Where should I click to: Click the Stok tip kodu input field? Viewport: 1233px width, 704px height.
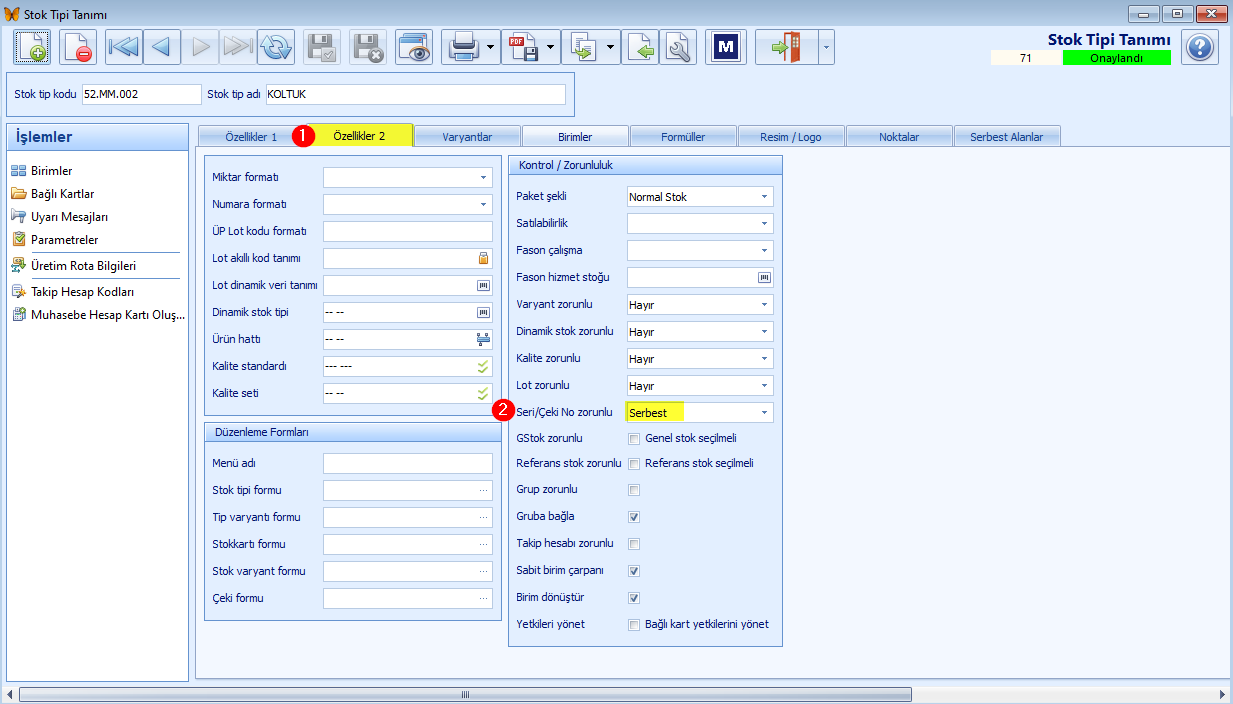pos(141,94)
